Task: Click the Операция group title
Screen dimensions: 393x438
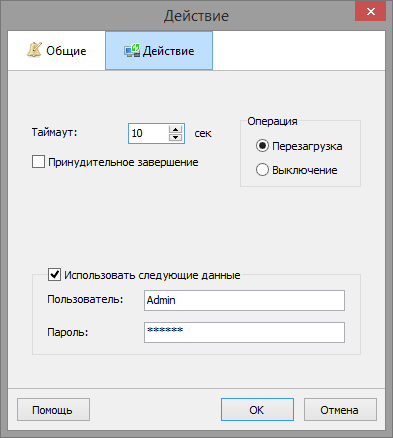Action: pyautogui.click(x=272, y=121)
